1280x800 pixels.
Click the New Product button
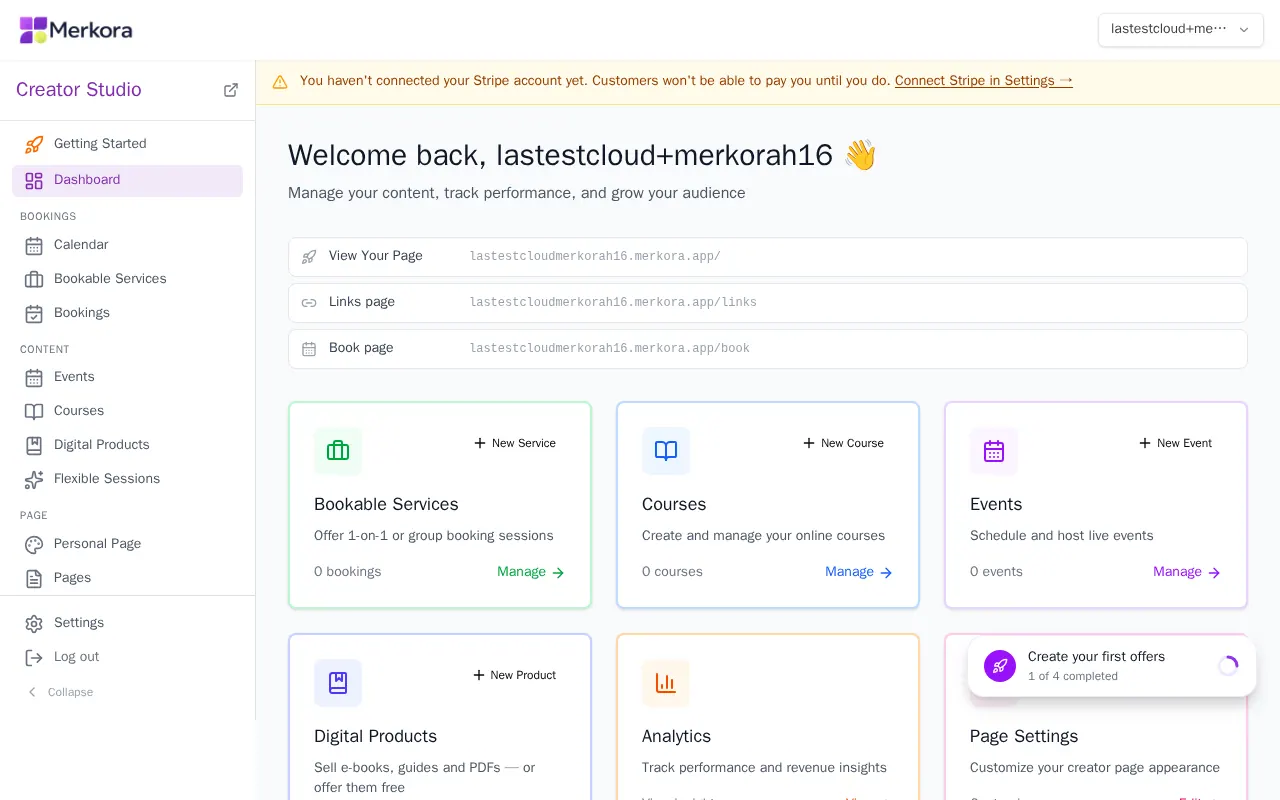[515, 675]
